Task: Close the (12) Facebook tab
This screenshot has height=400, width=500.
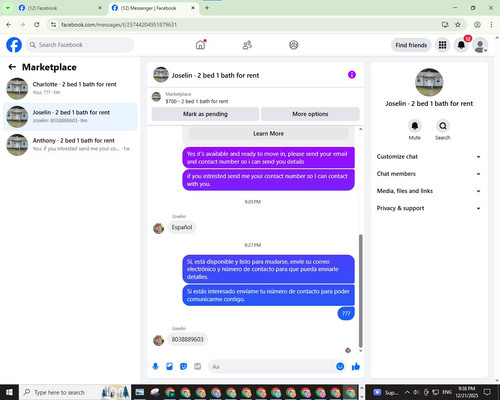Action: [x=100, y=8]
